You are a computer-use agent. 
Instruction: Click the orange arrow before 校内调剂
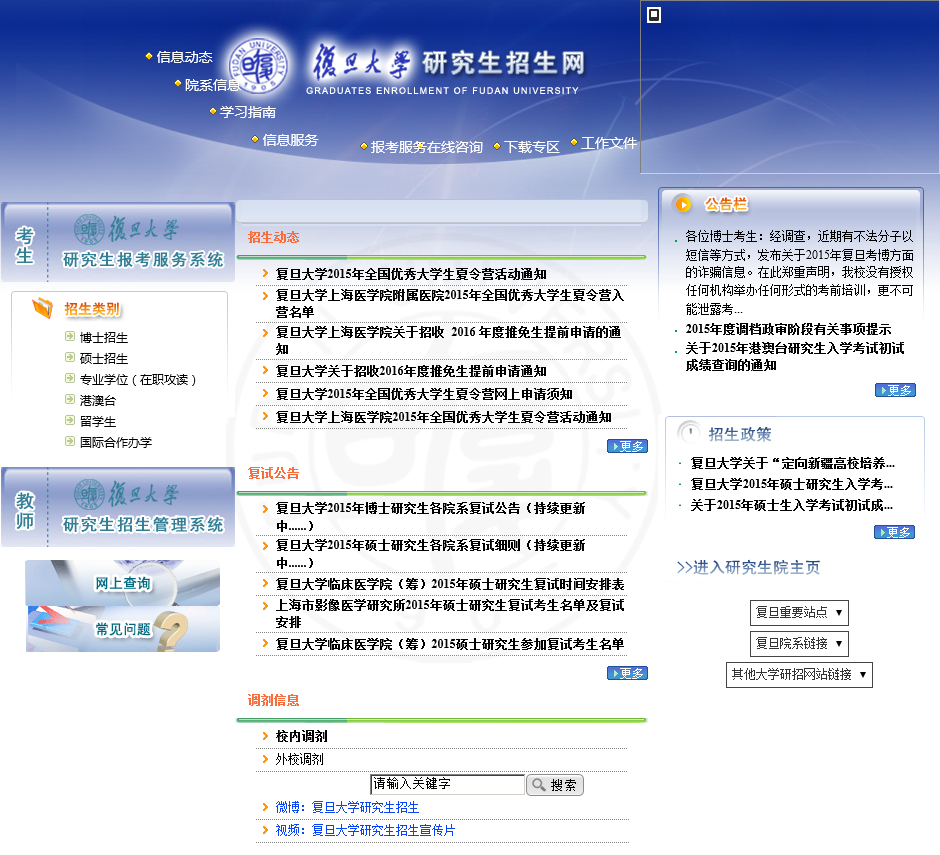tap(265, 736)
